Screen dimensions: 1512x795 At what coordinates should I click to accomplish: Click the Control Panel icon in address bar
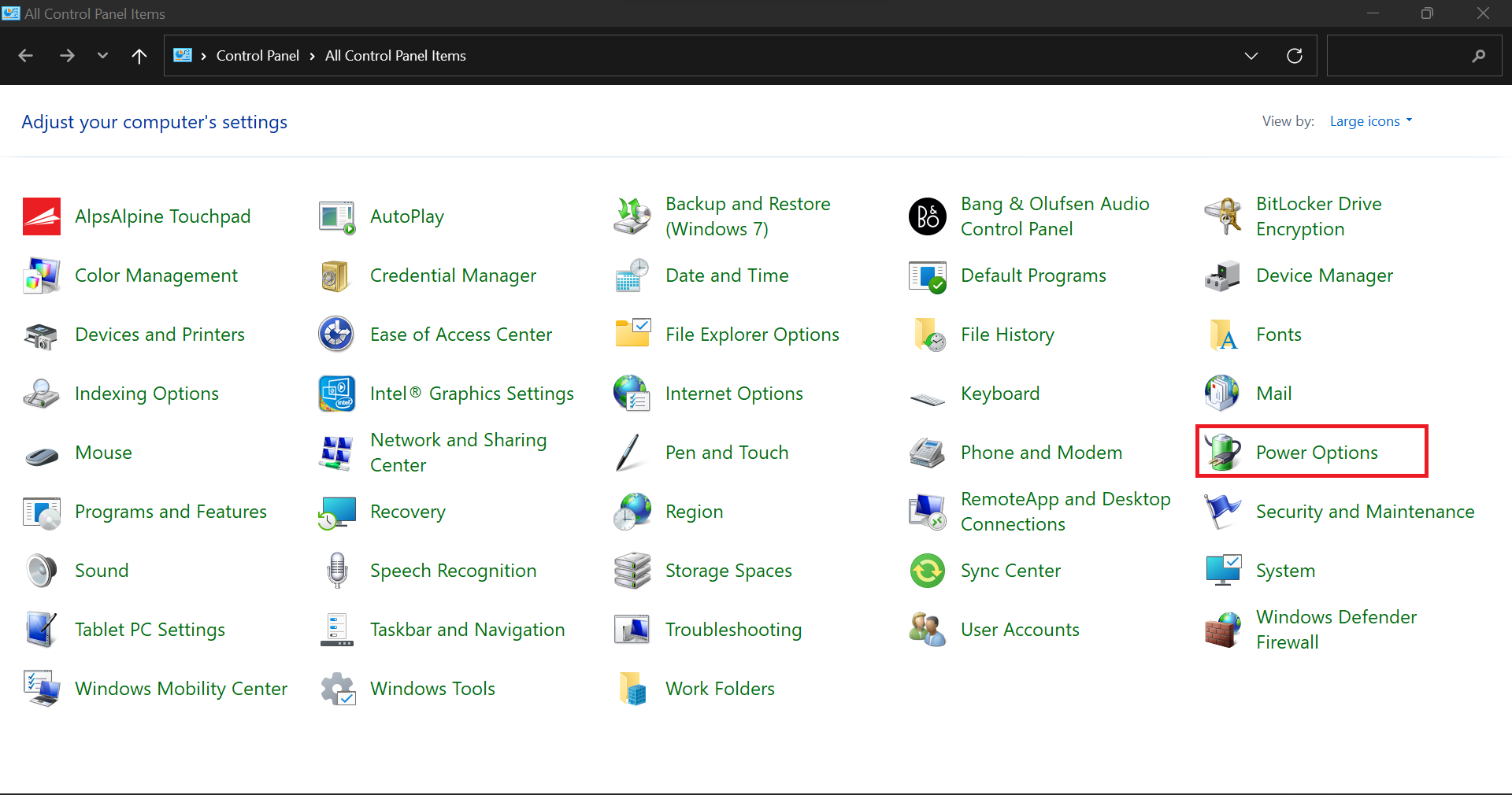click(x=183, y=55)
